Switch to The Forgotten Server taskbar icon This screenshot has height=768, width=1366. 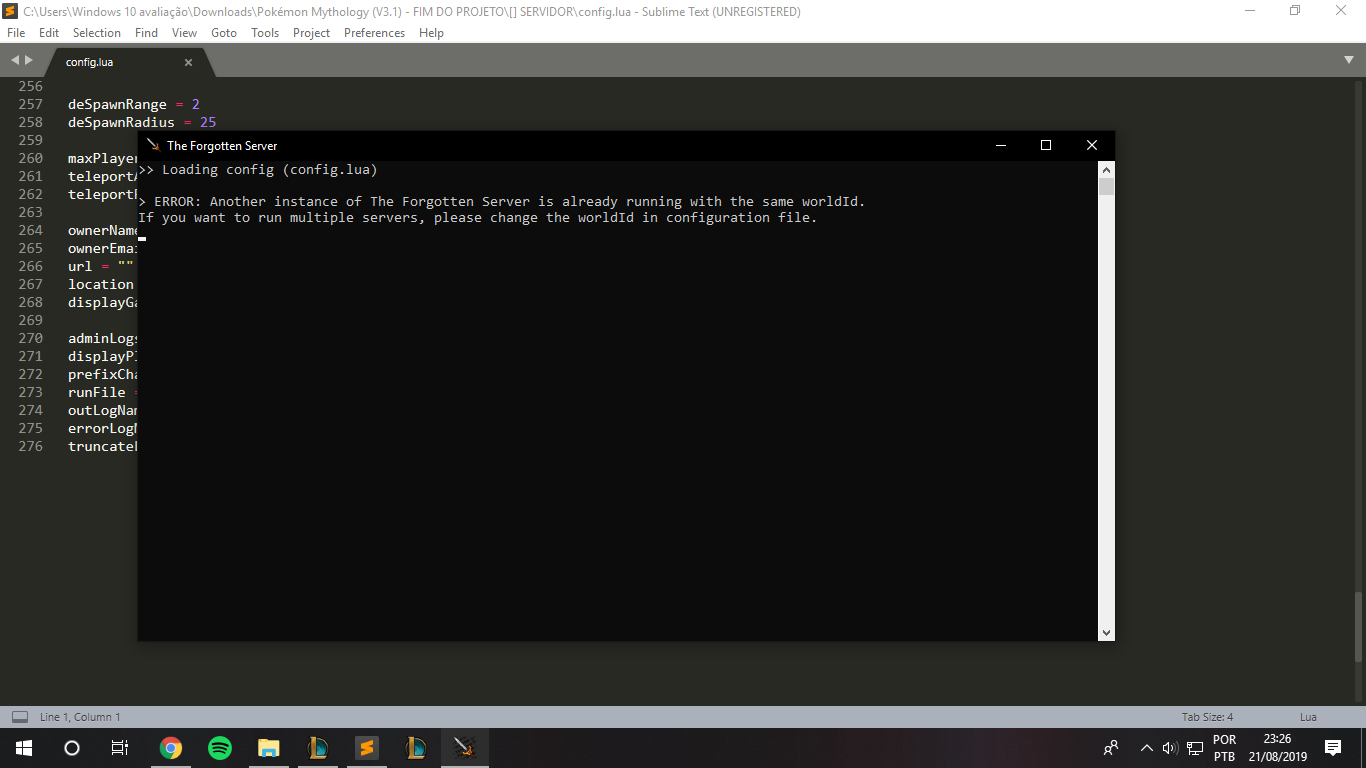click(x=464, y=748)
